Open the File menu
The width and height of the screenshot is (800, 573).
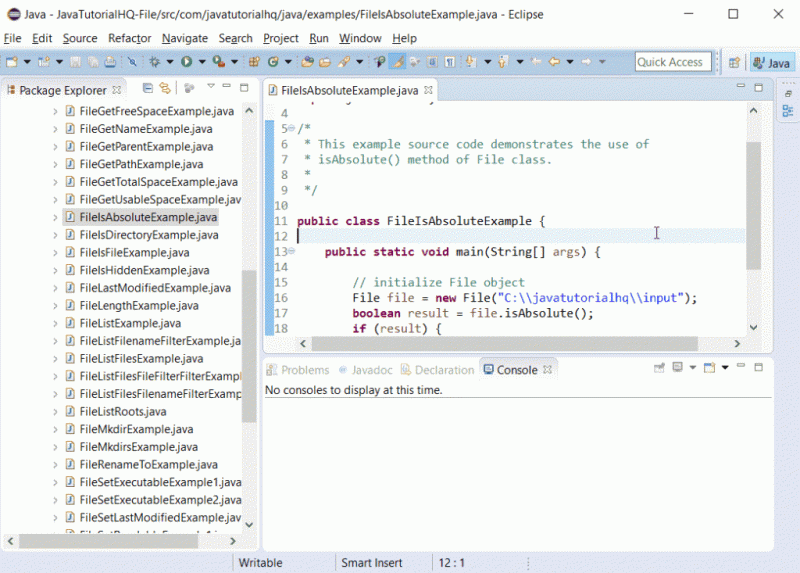tap(12, 38)
